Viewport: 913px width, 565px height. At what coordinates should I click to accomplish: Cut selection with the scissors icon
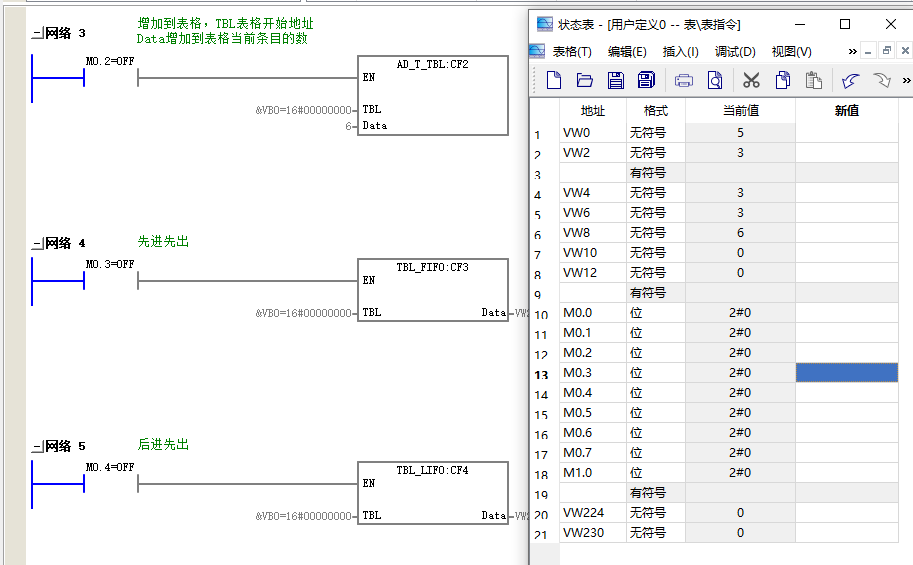coord(751,80)
